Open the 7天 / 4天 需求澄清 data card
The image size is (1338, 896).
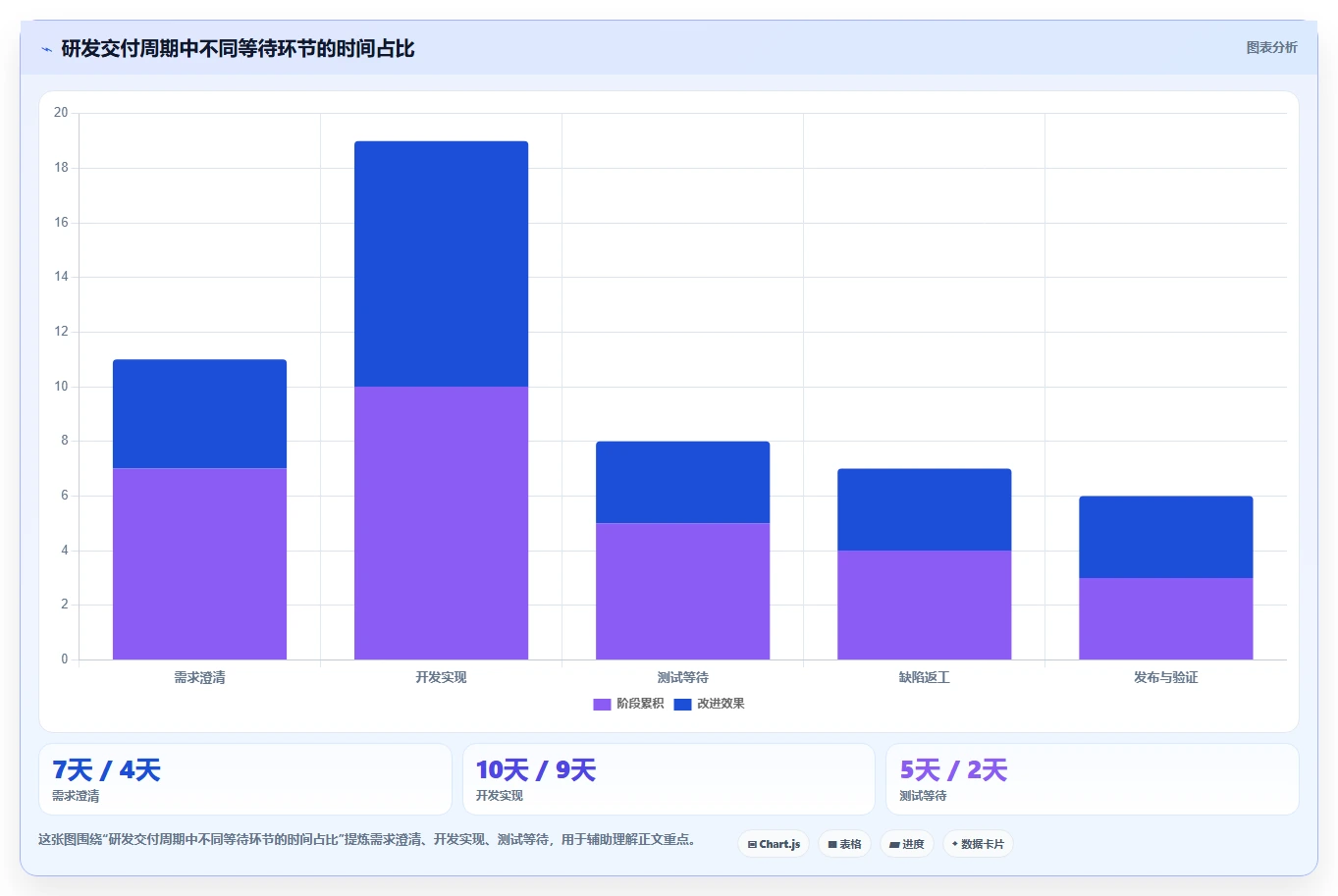tap(245, 779)
